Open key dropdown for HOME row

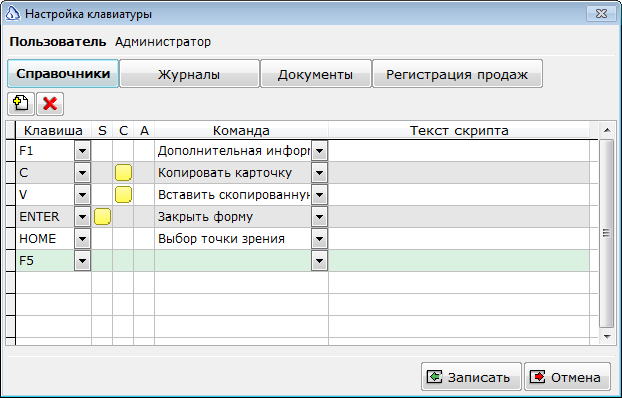83,238
